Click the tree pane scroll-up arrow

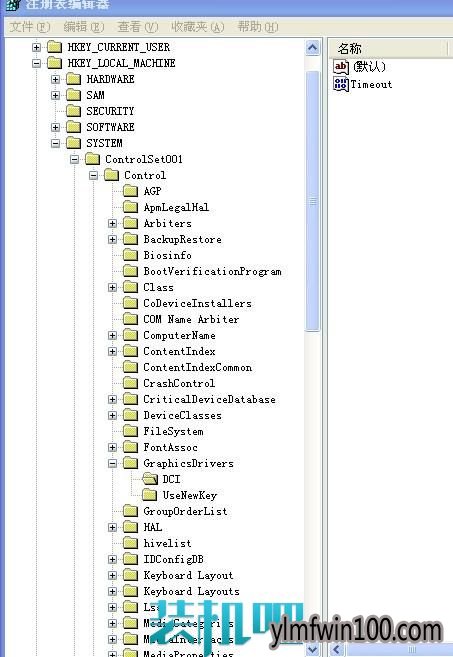313,48
